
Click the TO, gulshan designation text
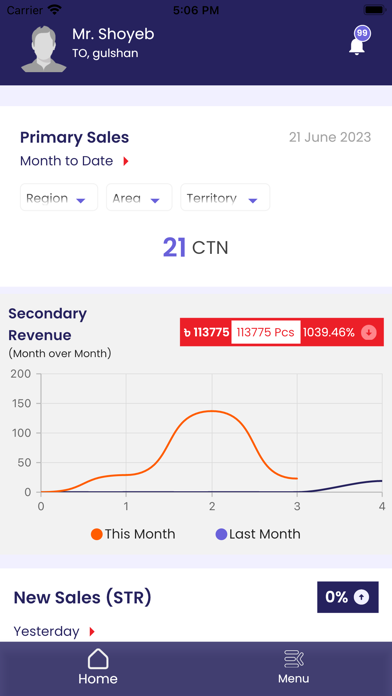click(x=105, y=53)
